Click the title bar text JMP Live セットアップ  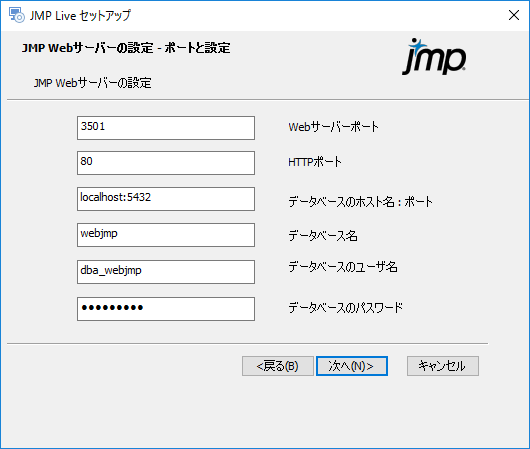[x=80, y=16]
